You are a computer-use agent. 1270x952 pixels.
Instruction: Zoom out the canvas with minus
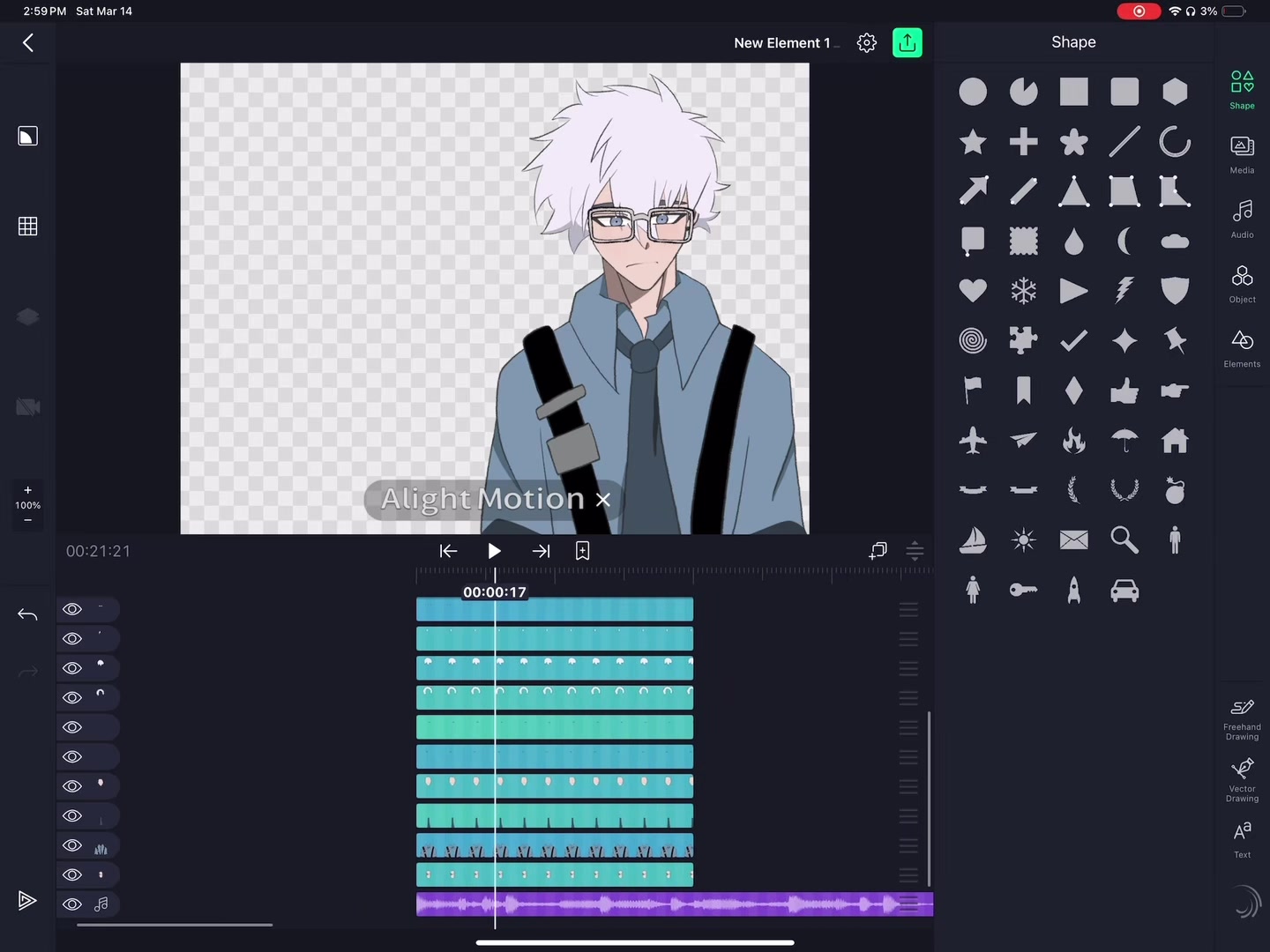coord(27,520)
